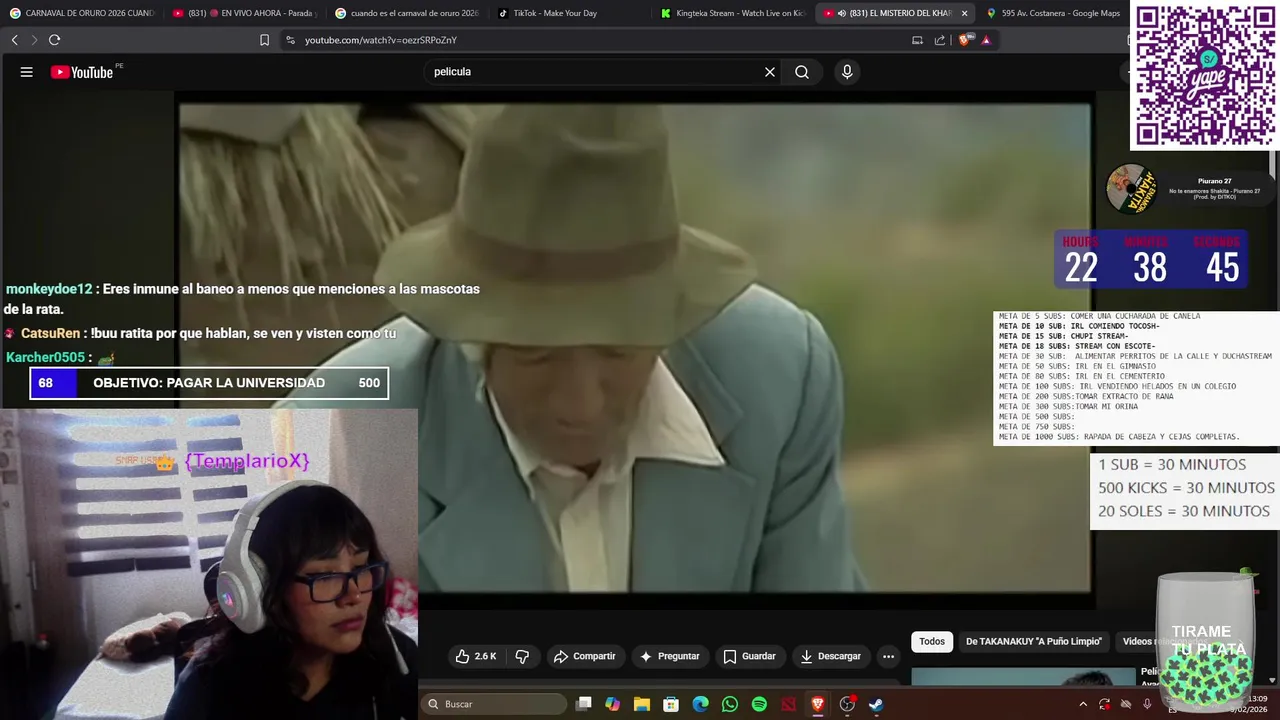Open the cast media icon in address bar
The width and height of the screenshot is (1280, 720).
[x=917, y=40]
